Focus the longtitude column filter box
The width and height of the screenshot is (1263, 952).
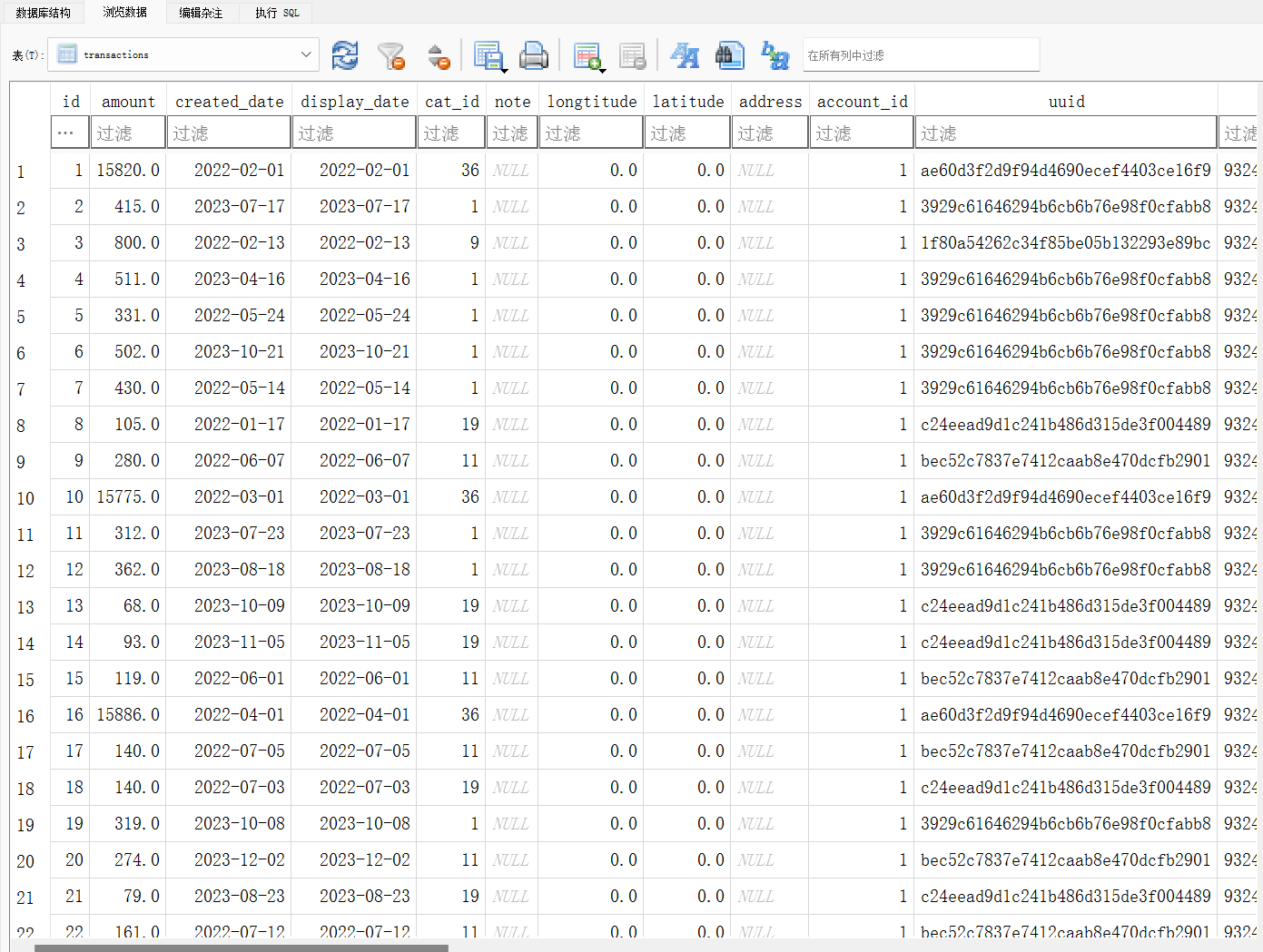tap(591, 132)
